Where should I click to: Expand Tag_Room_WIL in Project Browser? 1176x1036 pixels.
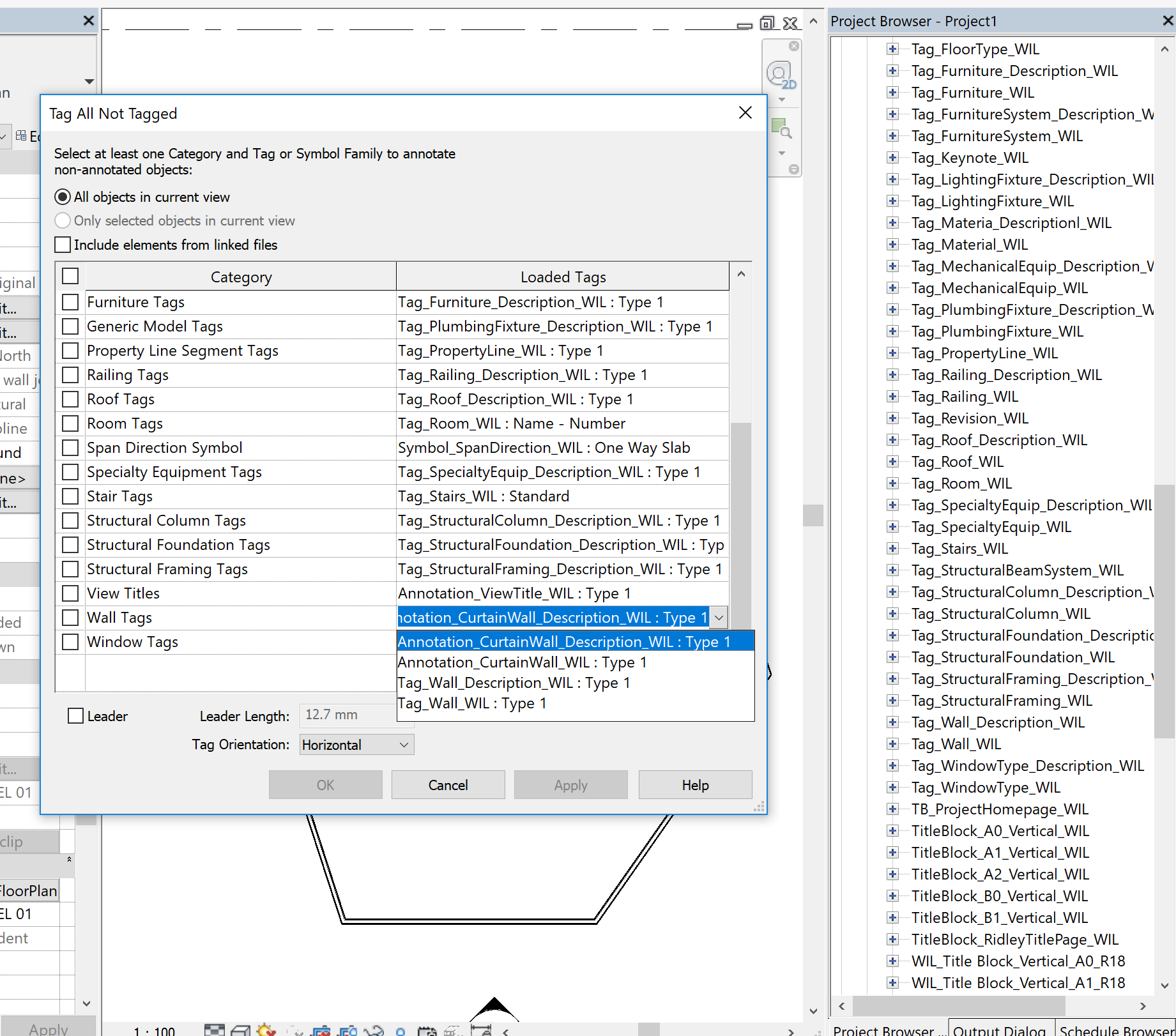892,484
